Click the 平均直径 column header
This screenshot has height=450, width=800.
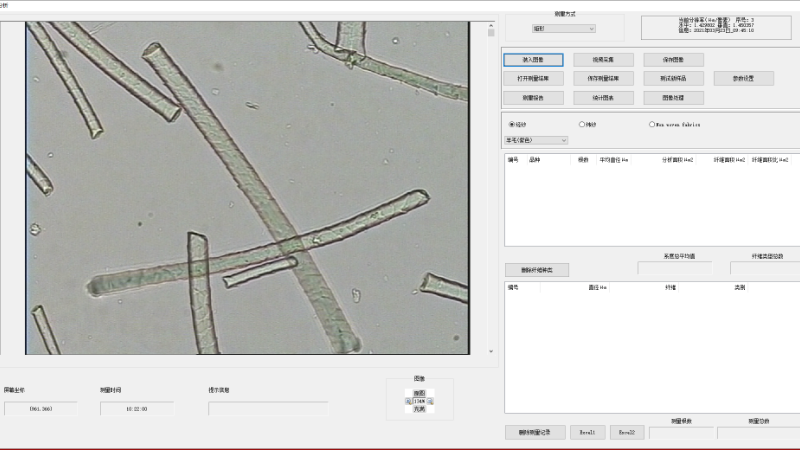614,159
